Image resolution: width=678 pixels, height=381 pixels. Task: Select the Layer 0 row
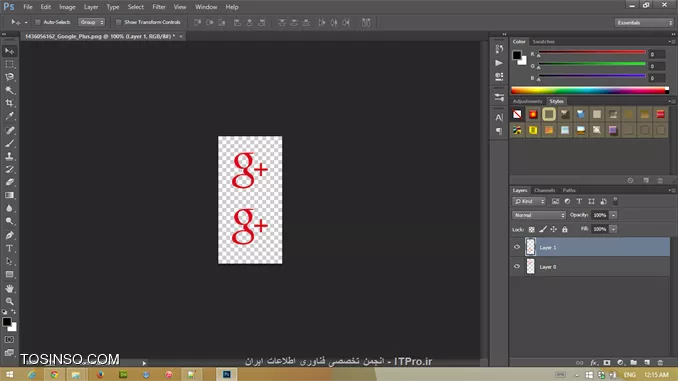pyautogui.click(x=590, y=267)
